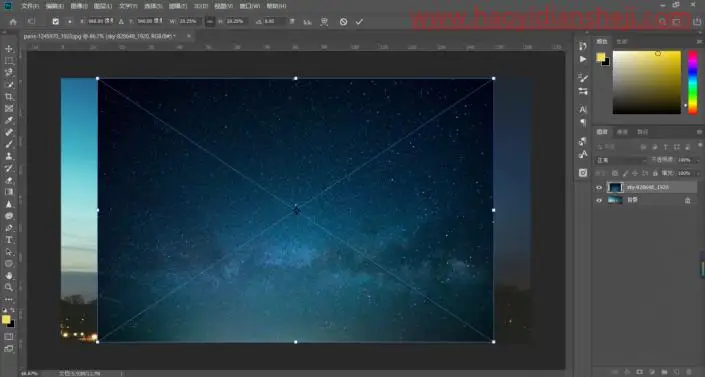The width and height of the screenshot is (705, 377).
Task: Open the 图像 menu
Action: (79, 6)
